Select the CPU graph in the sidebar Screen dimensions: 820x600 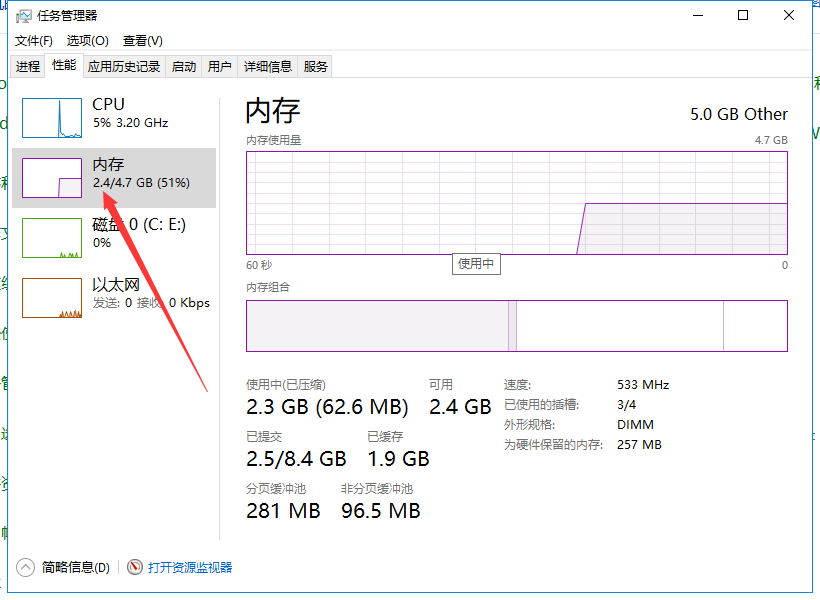(x=110, y=112)
